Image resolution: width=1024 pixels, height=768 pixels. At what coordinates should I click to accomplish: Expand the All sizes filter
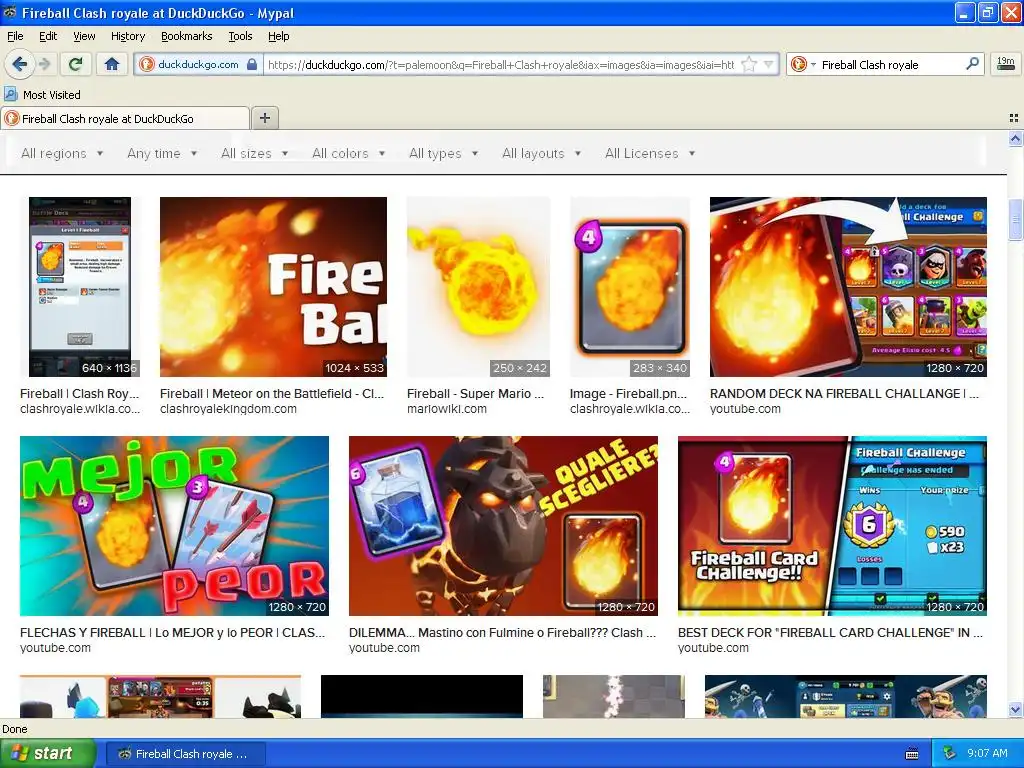254,153
